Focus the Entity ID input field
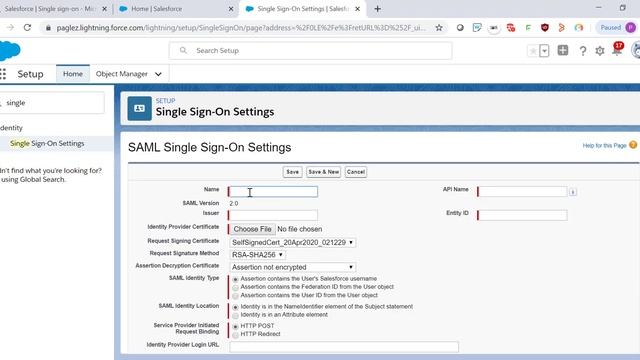 click(x=522, y=215)
